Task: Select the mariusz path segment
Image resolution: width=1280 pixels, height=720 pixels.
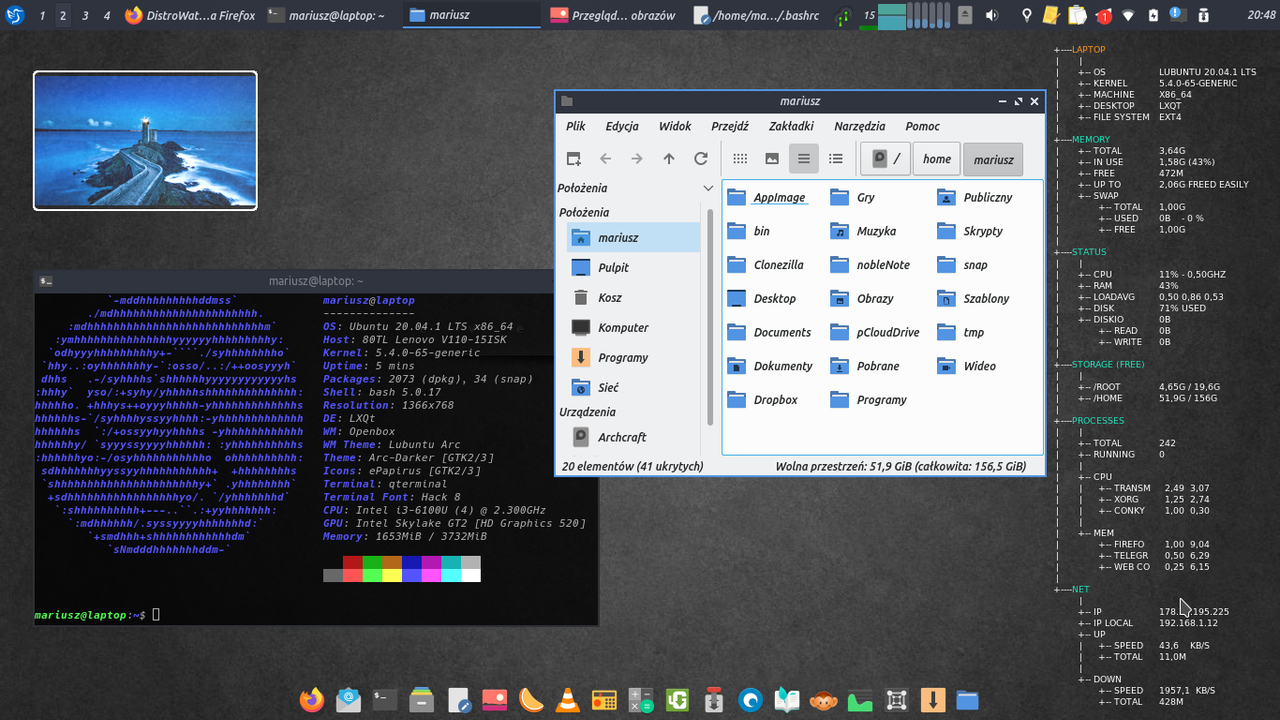Action: (x=993, y=159)
